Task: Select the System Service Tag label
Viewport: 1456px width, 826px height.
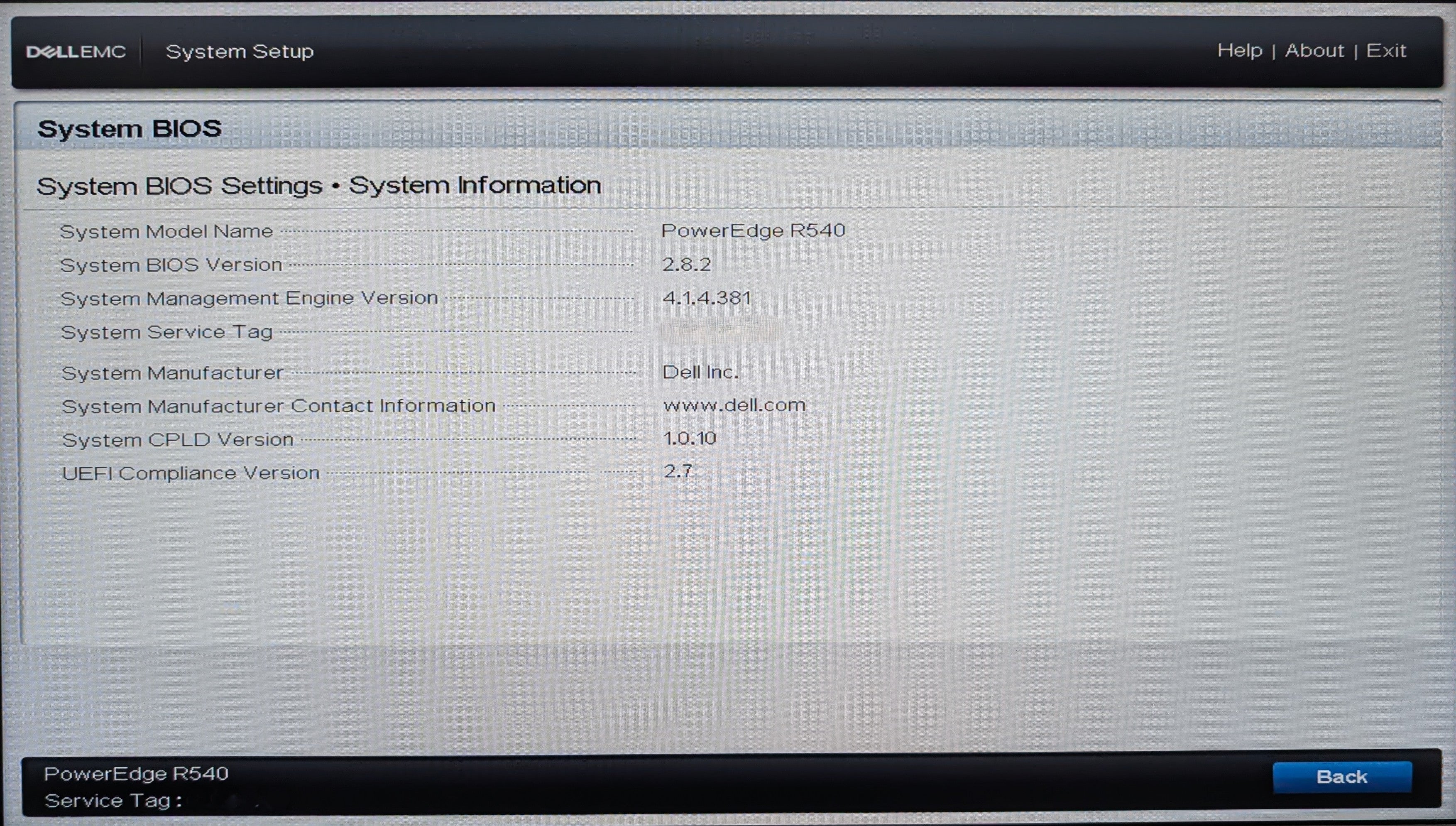Action: click(167, 332)
